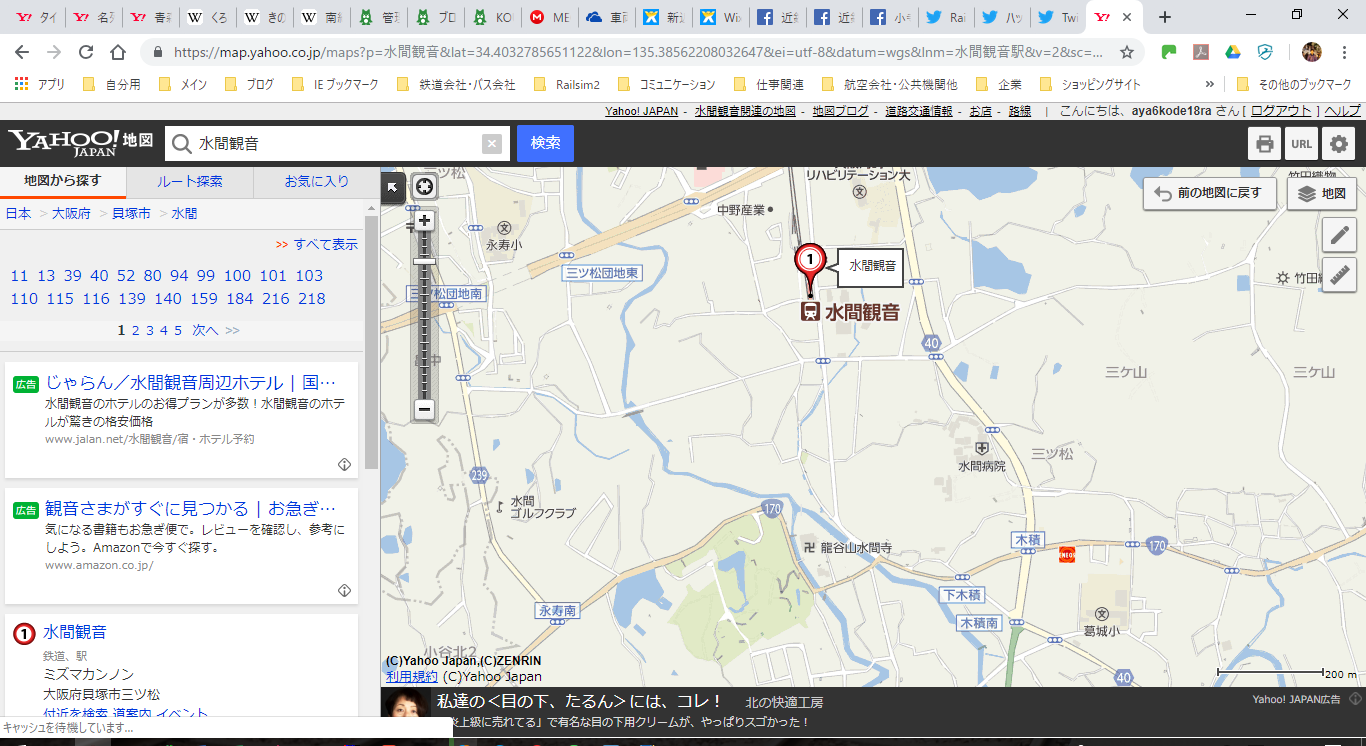This screenshot has height=746, width=1366.
Task: Click the browser home button
Action: pyautogui.click(x=118, y=52)
